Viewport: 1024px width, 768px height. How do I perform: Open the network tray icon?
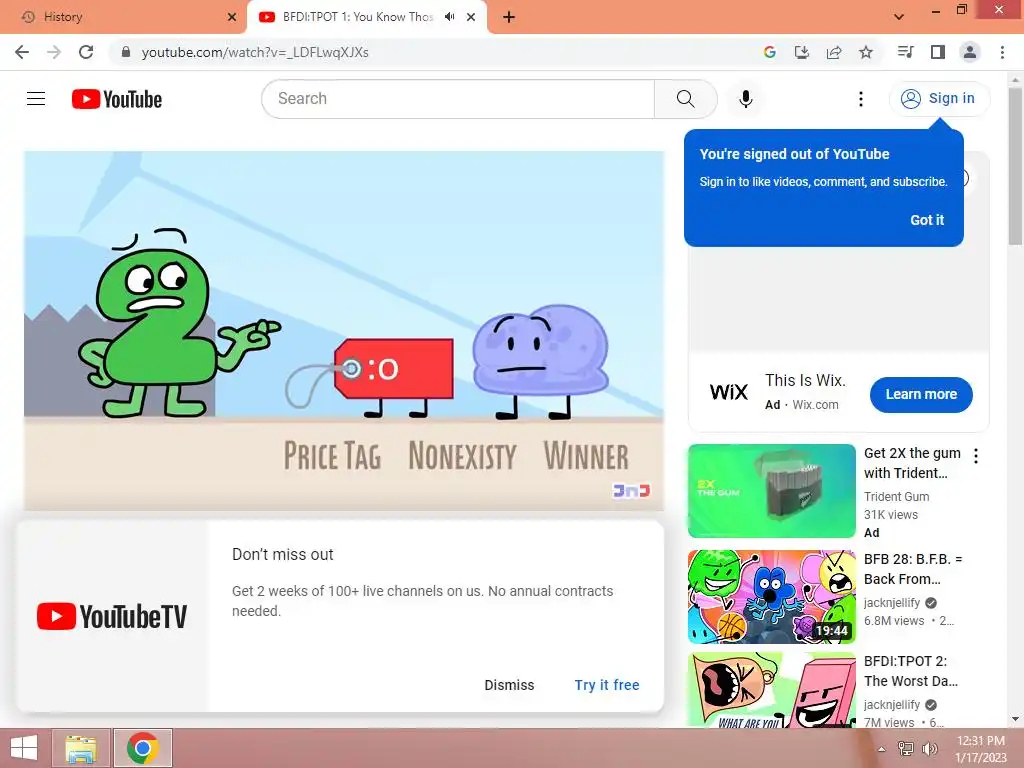tap(906, 748)
